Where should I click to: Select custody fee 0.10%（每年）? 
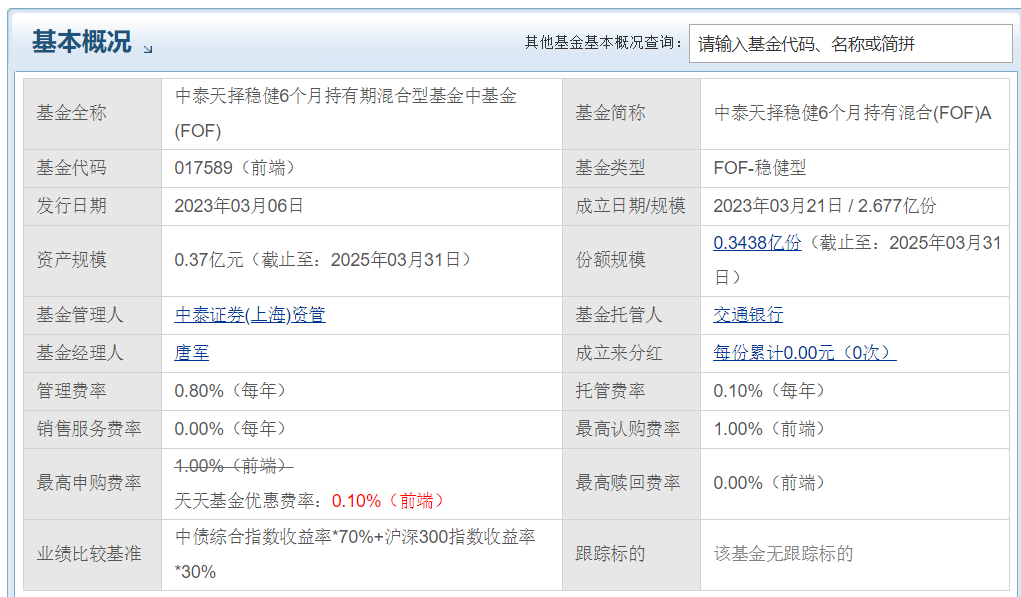770,391
